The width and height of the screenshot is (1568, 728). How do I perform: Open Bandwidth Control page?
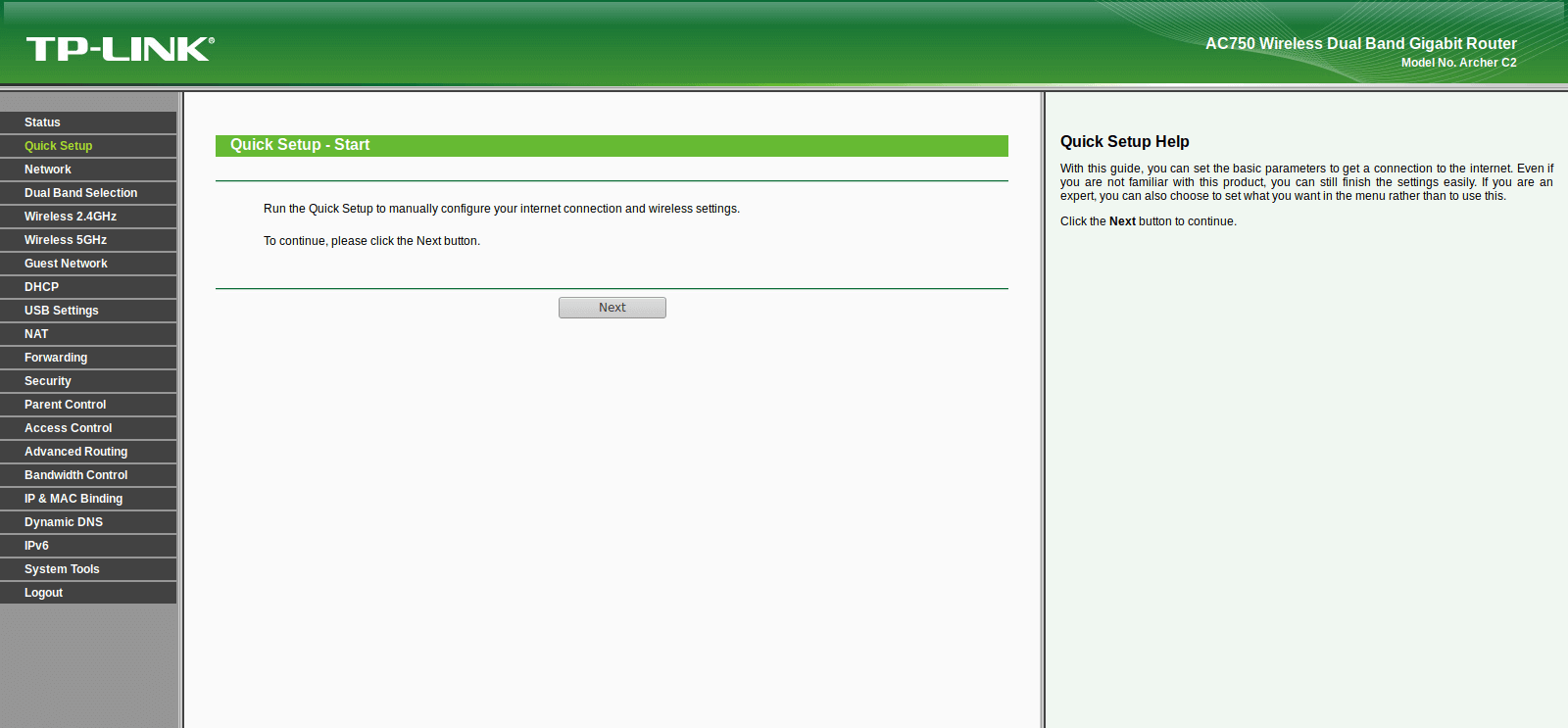88,475
